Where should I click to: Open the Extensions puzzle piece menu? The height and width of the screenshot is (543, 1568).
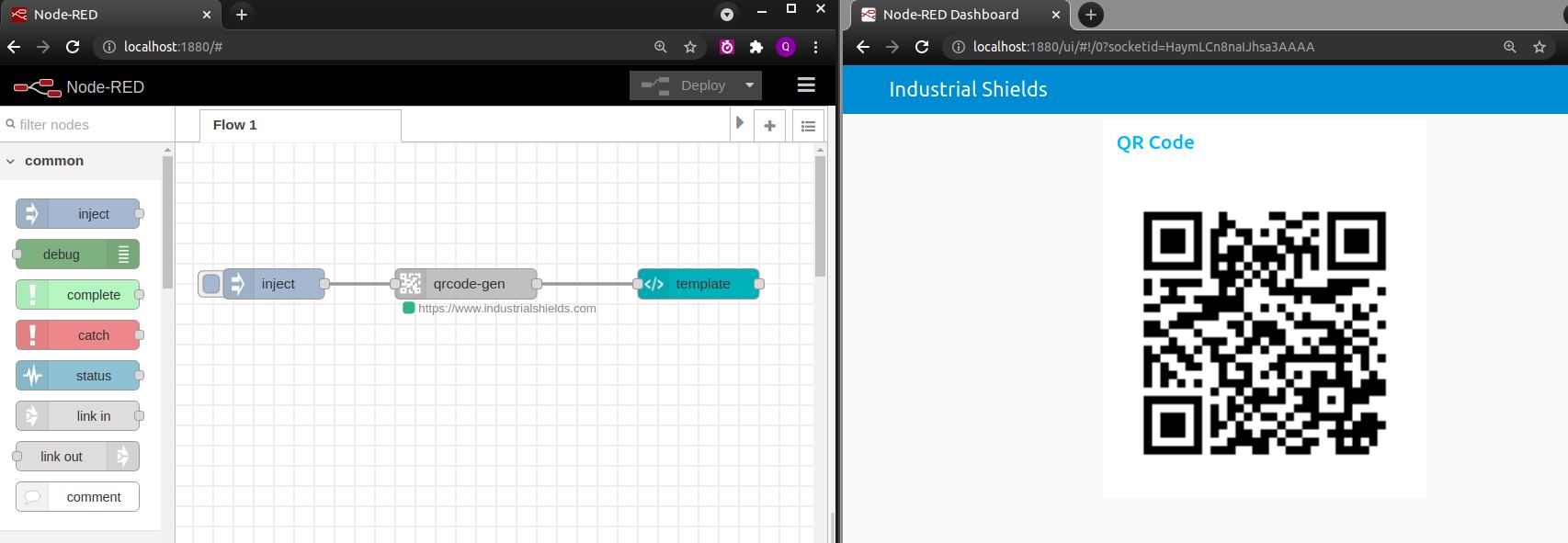point(756,47)
